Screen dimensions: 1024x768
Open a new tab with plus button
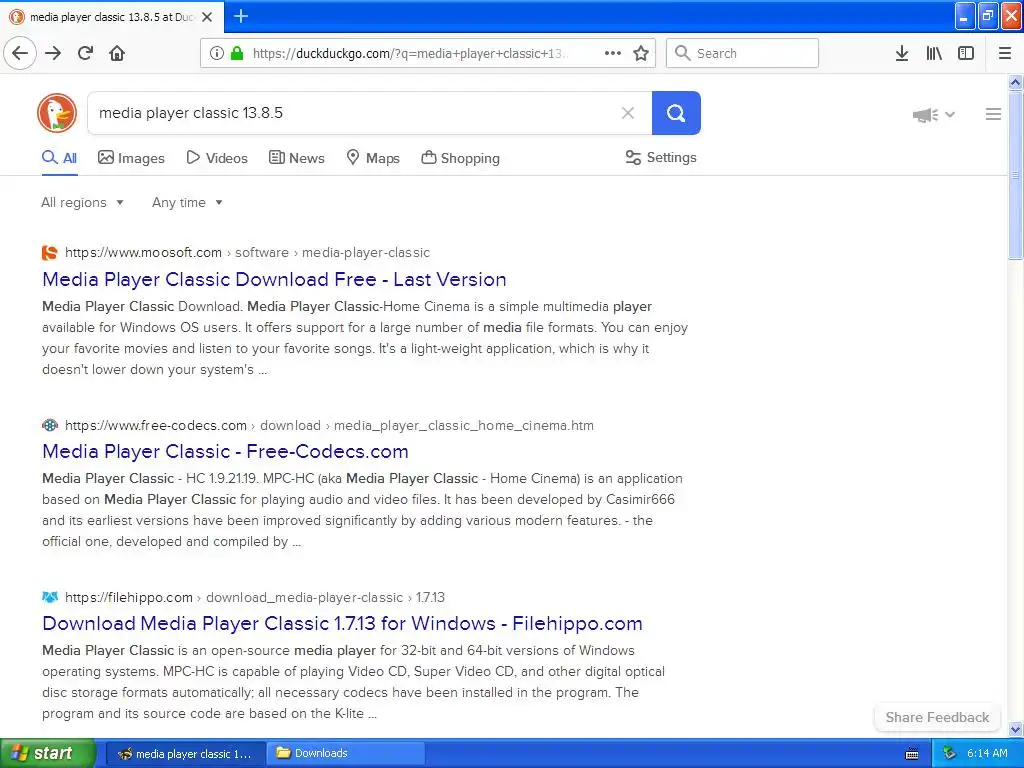coord(241,16)
